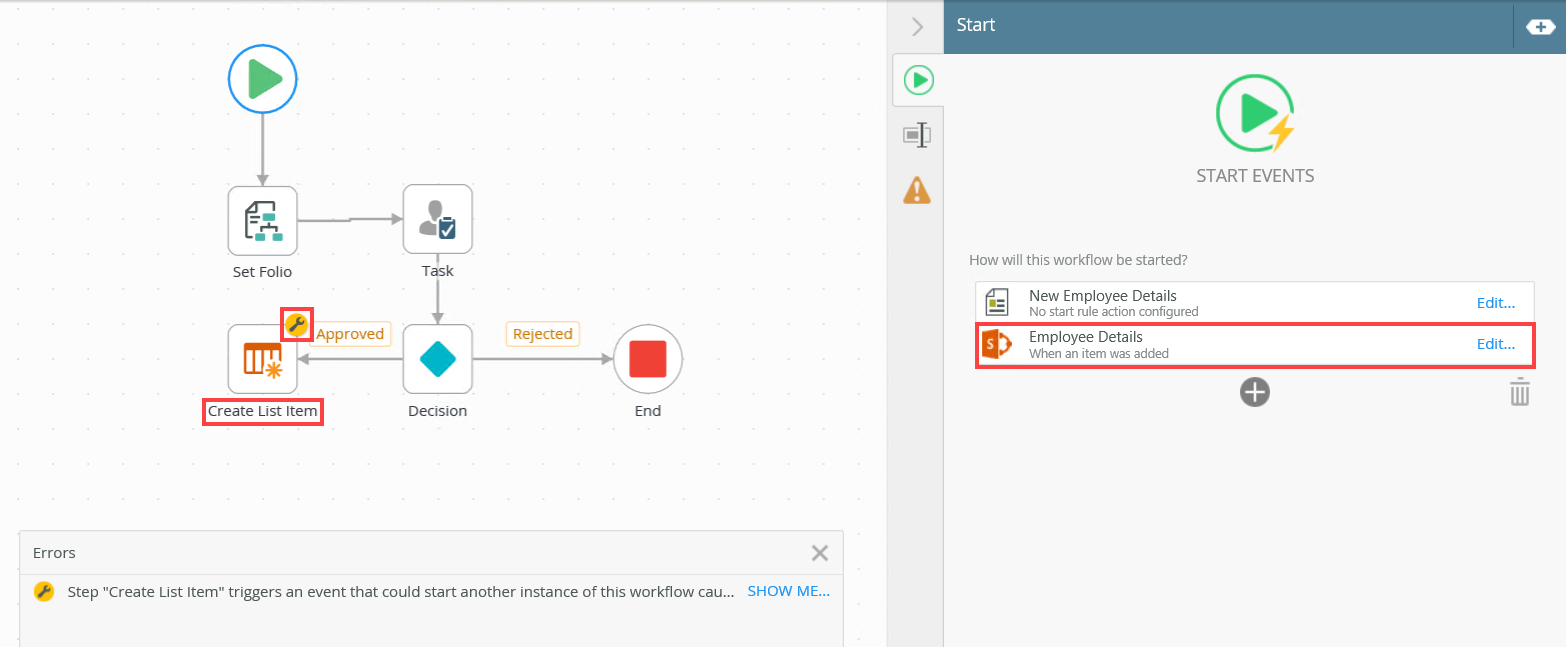Click the wrench warning badge on step
Image resolution: width=1566 pixels, height=647 pixels.
pos(296,324)
